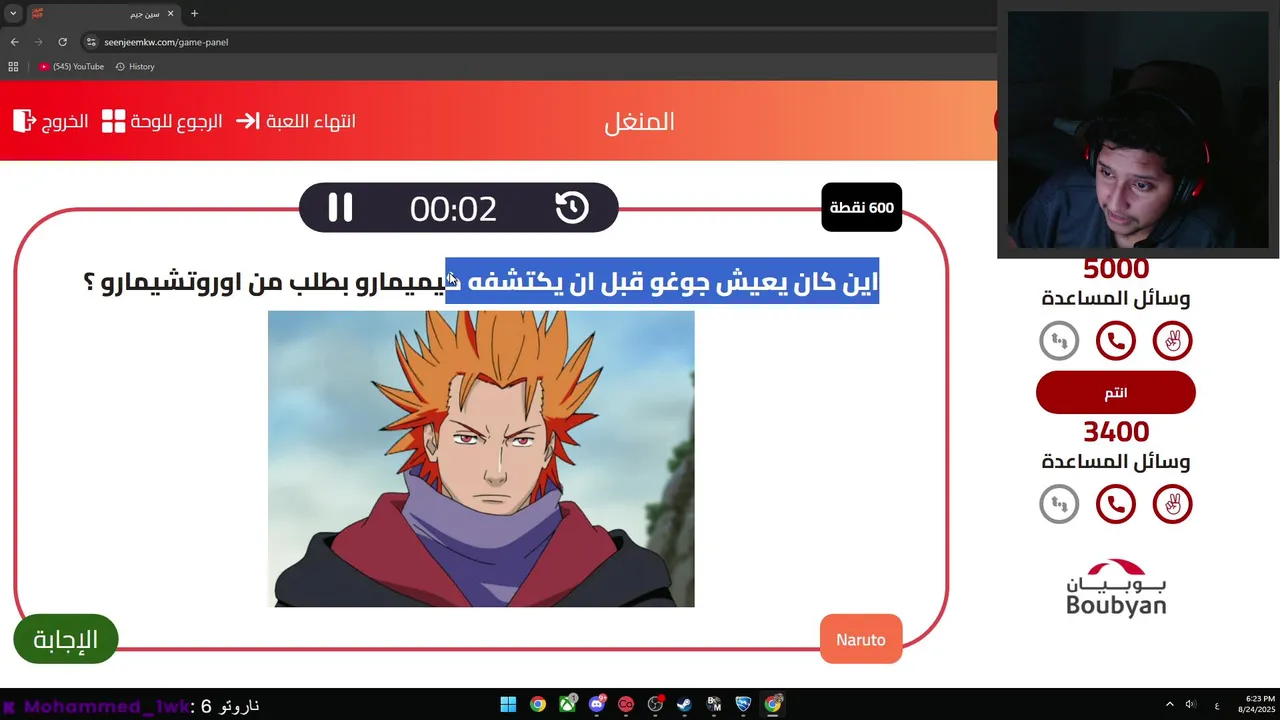This screenshot has height=720, width=1280.
Task: Open OBS Studio in the taskbar
Action: [x=655, y=704]
